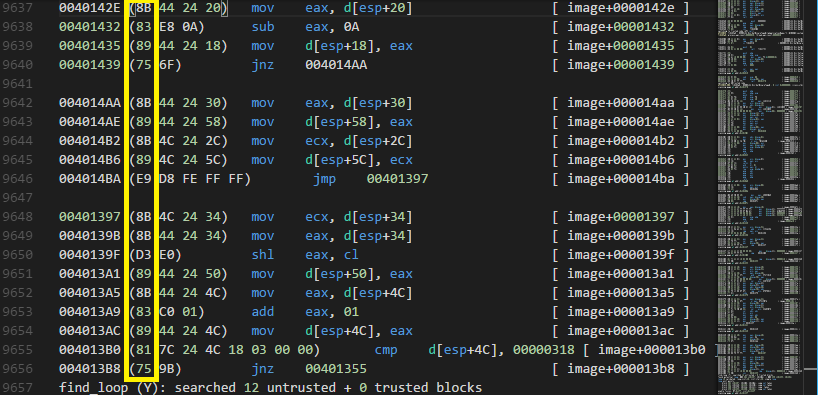Click line number 9637 in the gutter
This screenshot has height=395, width=818.
pyautogui.click(x=18, y=8)
